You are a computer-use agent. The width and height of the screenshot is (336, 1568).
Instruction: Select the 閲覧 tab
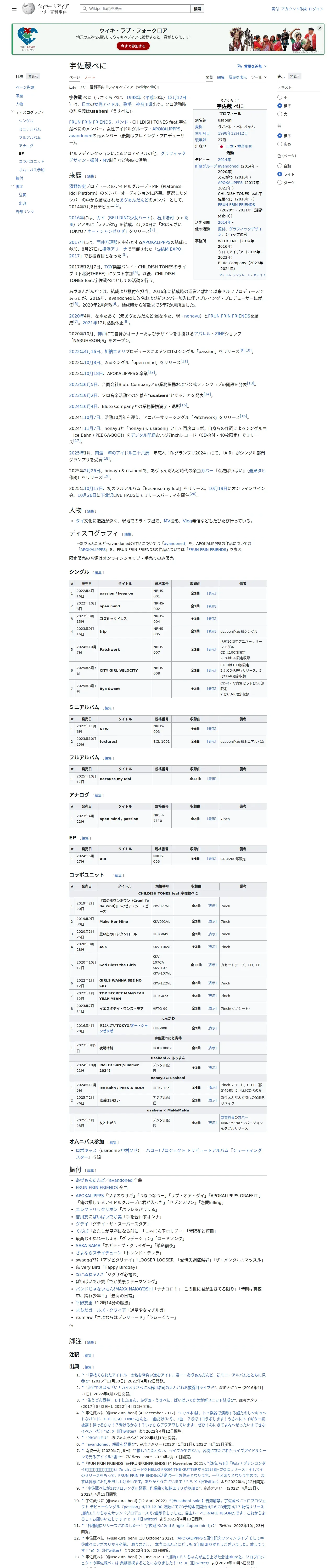click(x=209, y=77)
